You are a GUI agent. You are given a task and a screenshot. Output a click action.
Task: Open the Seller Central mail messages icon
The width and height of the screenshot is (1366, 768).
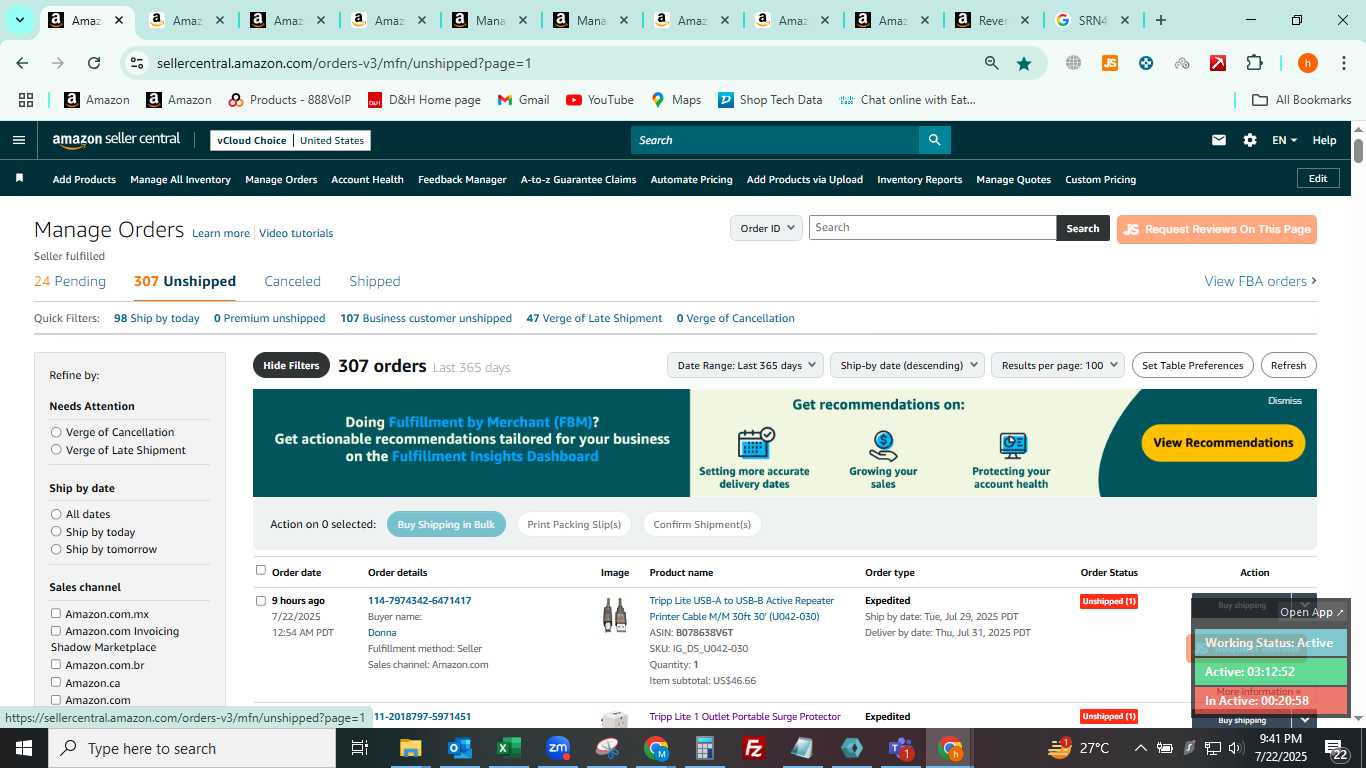coord(1218,140)
